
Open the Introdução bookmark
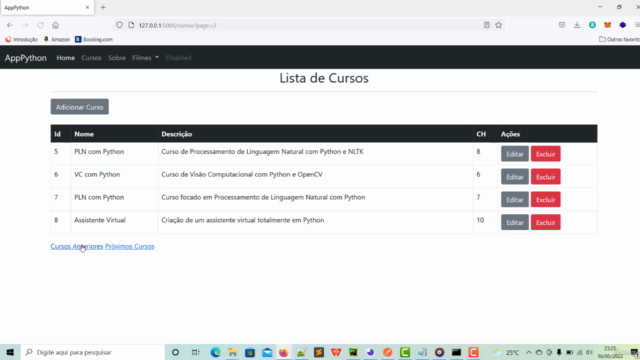22,40
